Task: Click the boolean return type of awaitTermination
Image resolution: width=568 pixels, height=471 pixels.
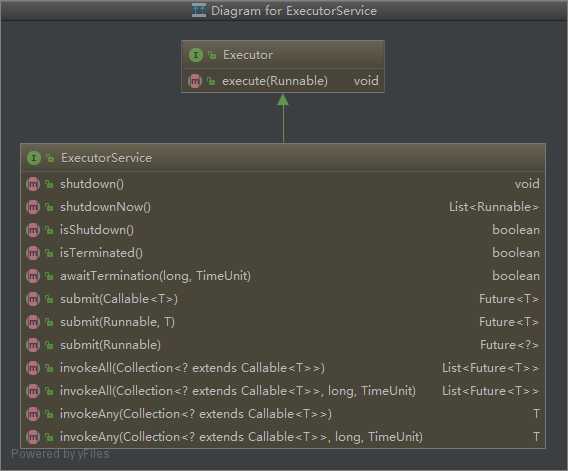Action: pos(516,276)
